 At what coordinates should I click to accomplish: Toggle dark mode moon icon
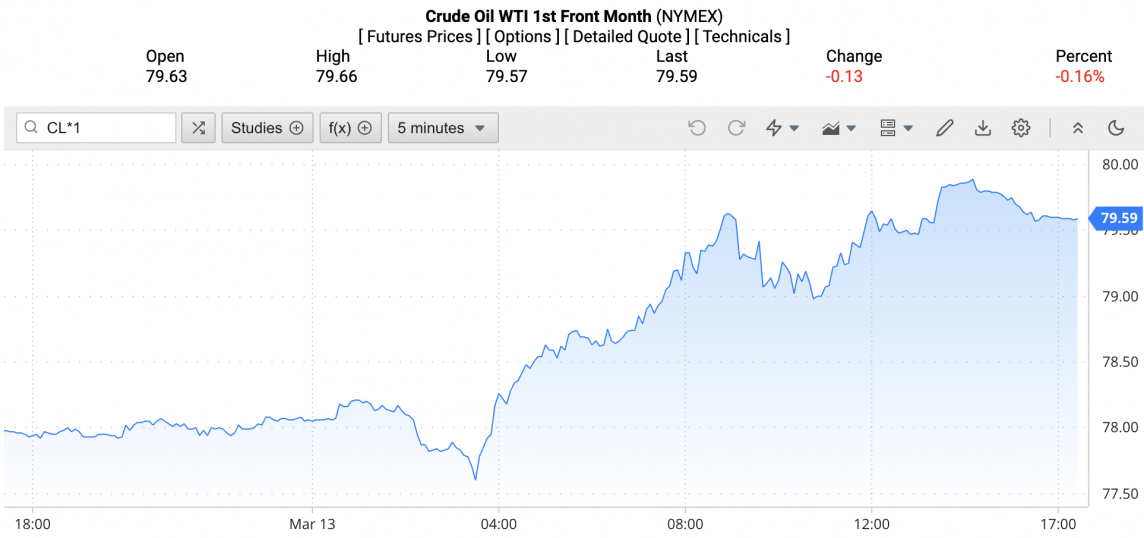pos(1117,128)
